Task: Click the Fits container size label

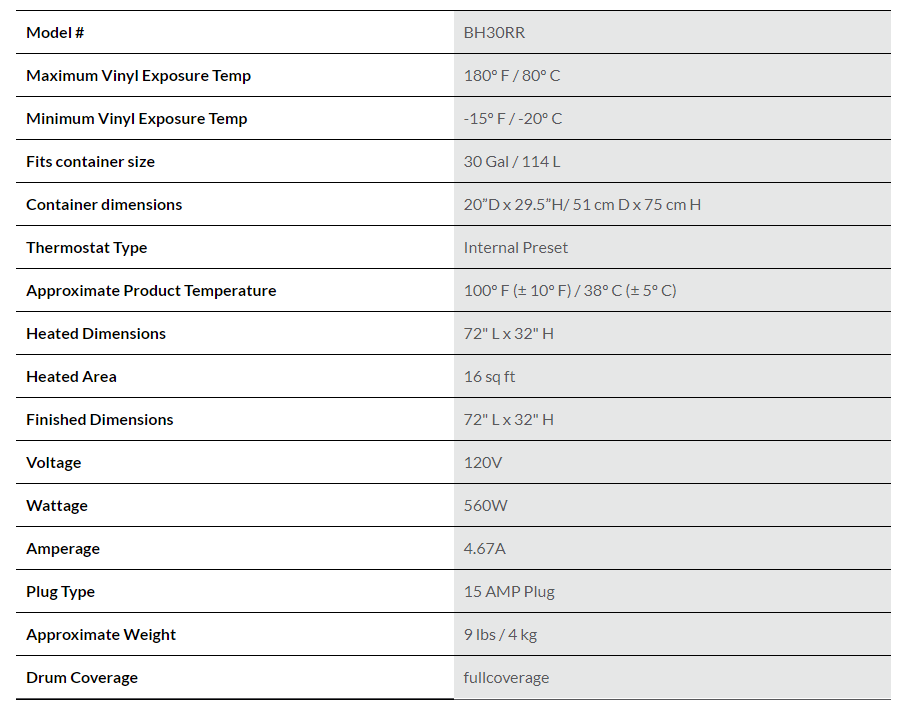Action: coord(90,162)
